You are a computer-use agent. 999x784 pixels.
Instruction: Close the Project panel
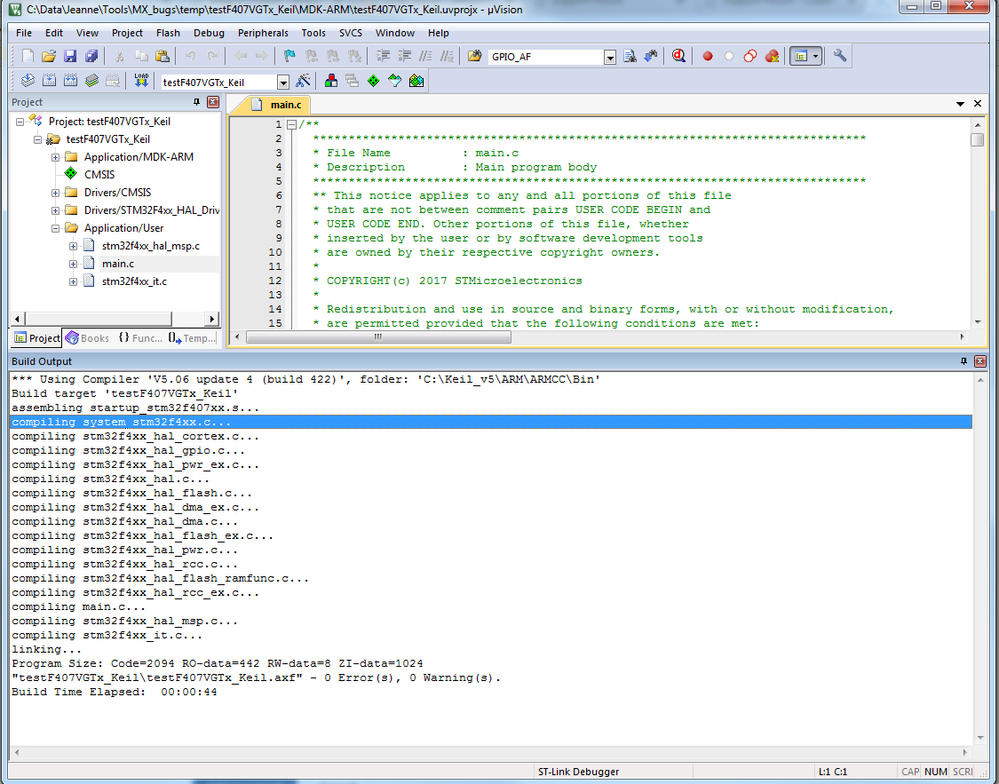[213, 102]
